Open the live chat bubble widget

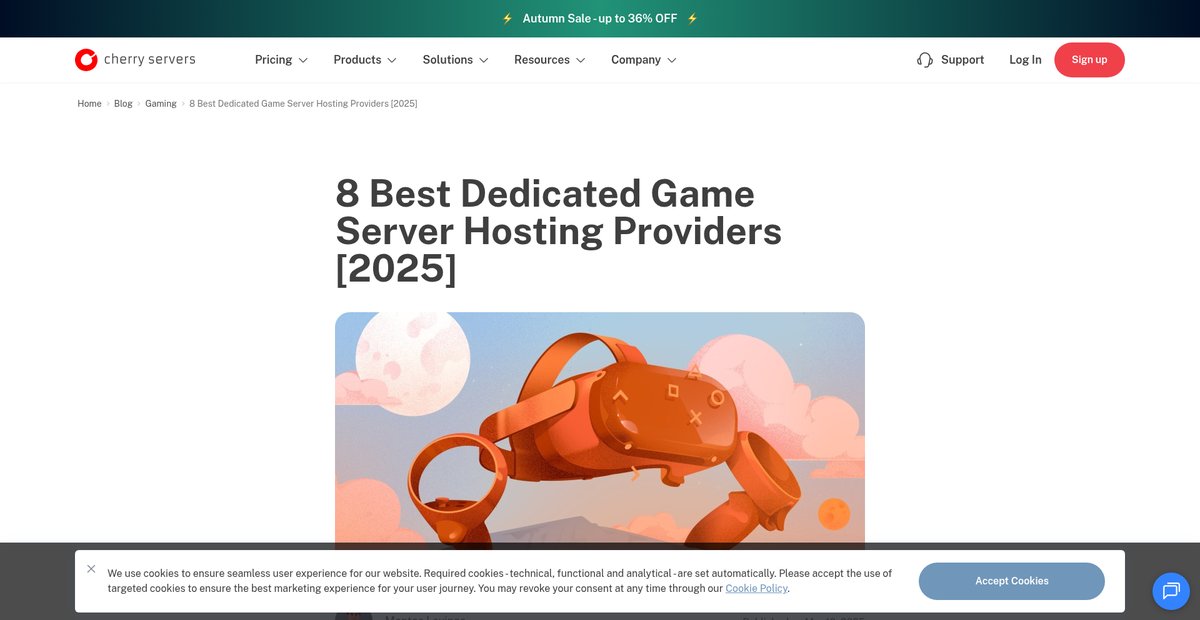[x=1171, y=591]
